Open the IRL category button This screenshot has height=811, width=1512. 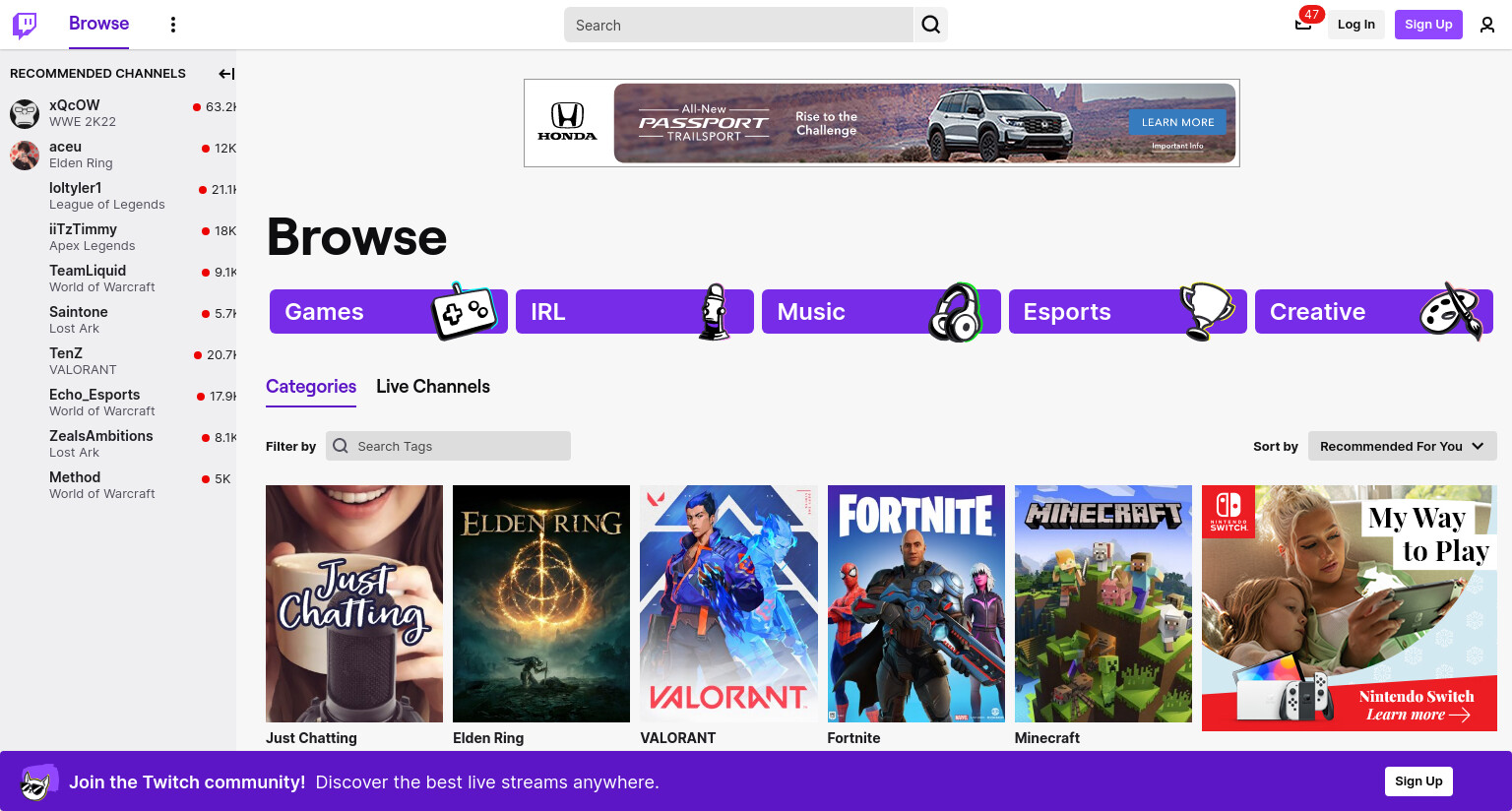(635, 312)
